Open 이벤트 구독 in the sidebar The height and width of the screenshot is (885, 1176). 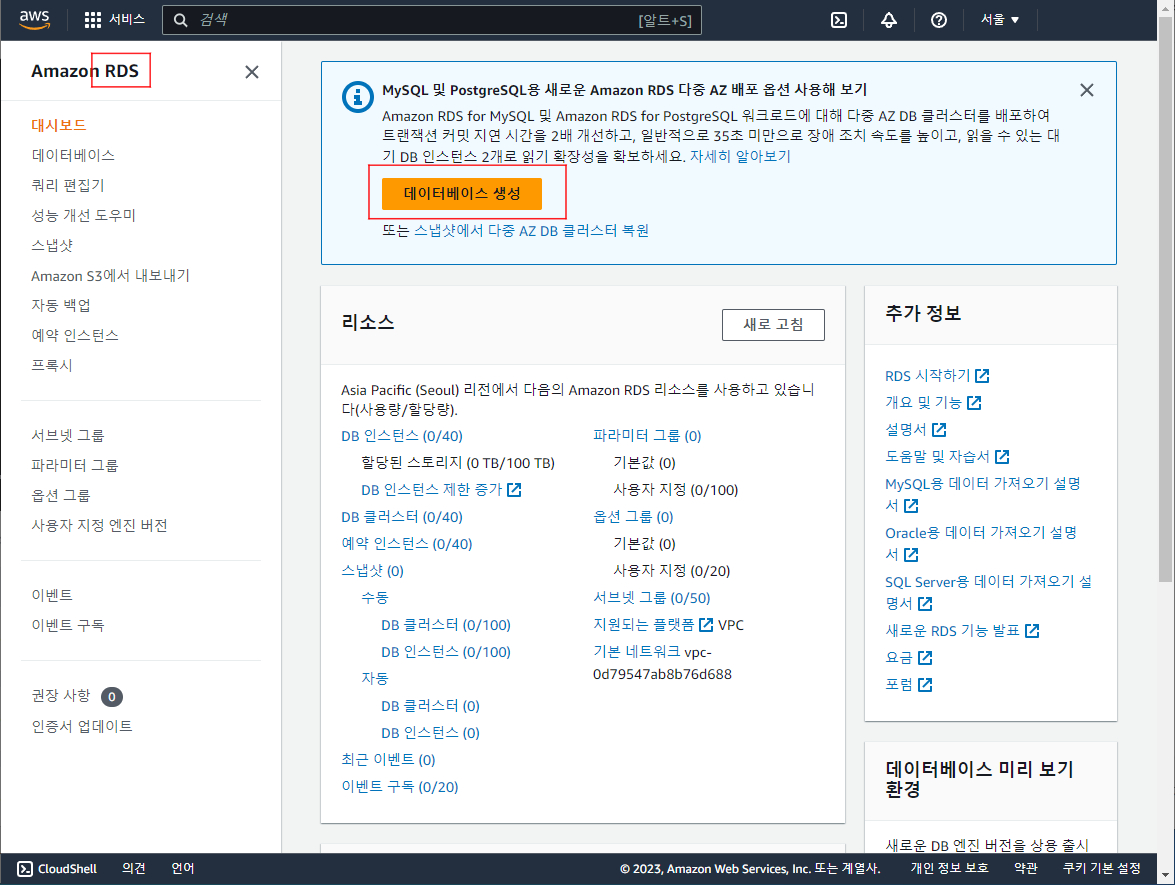click(68, 625)
